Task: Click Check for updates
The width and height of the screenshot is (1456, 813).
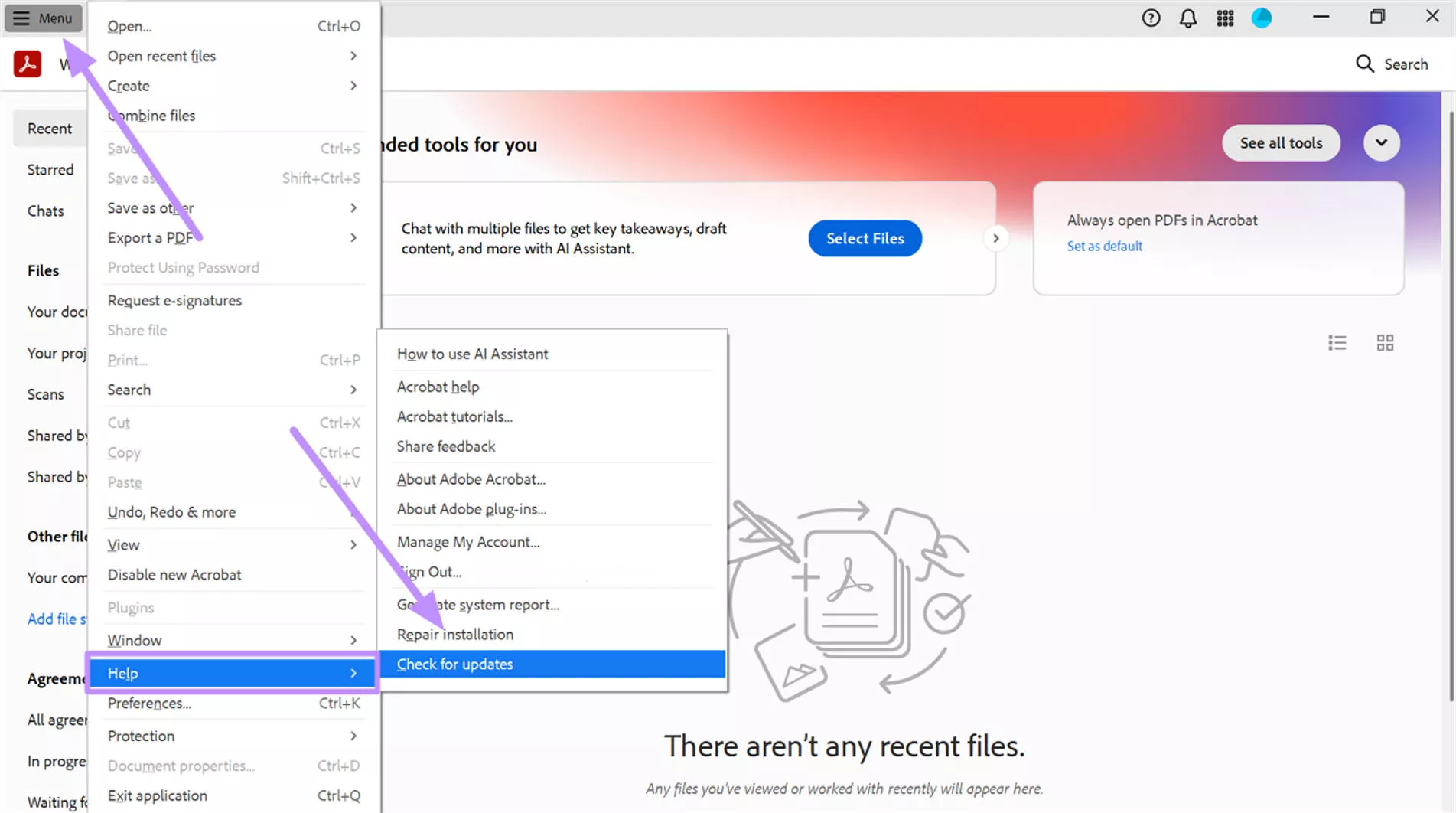Action: click(552, 664)
